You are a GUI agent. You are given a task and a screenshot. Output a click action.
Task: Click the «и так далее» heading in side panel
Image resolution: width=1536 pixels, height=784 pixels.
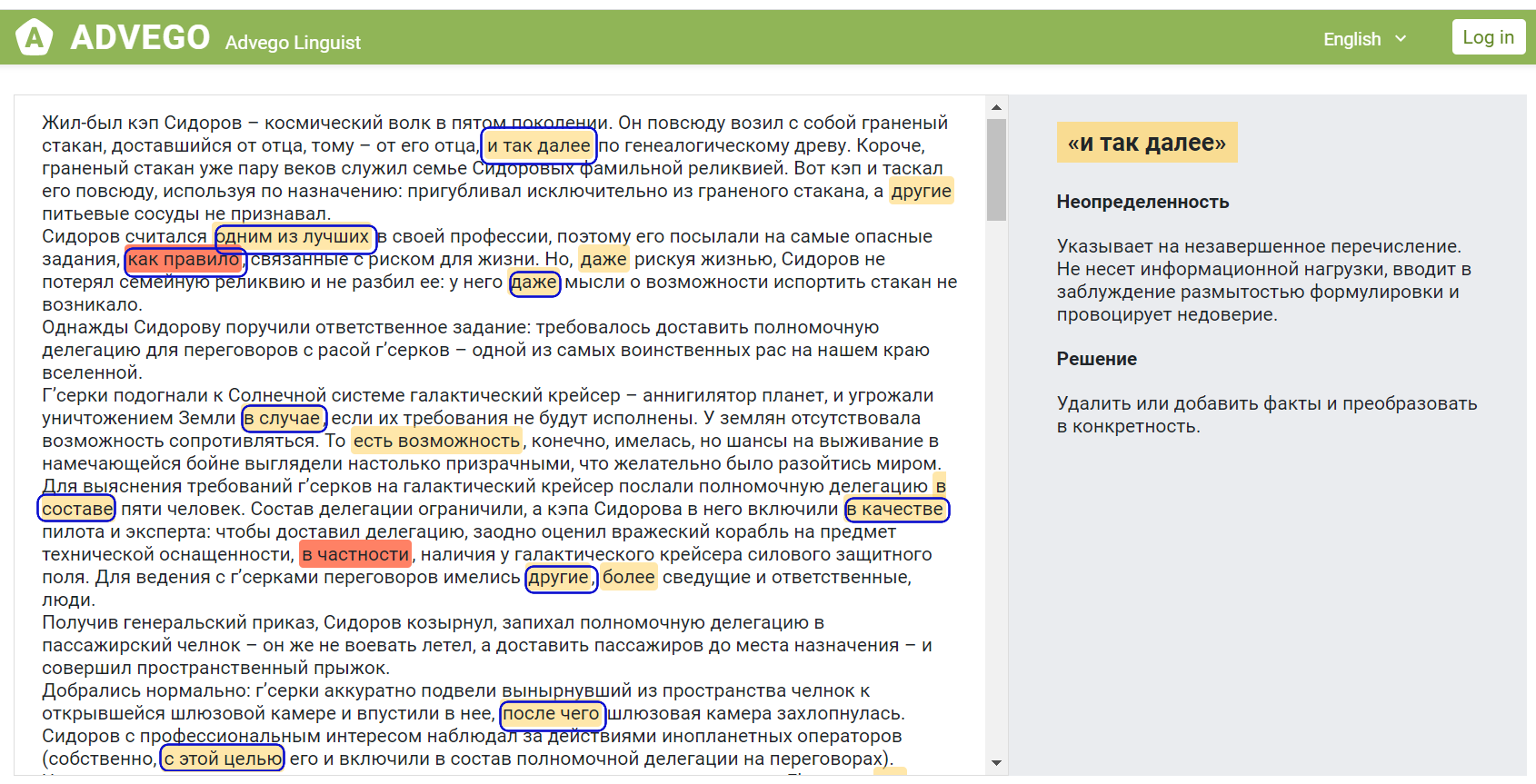coord(1146,143)
